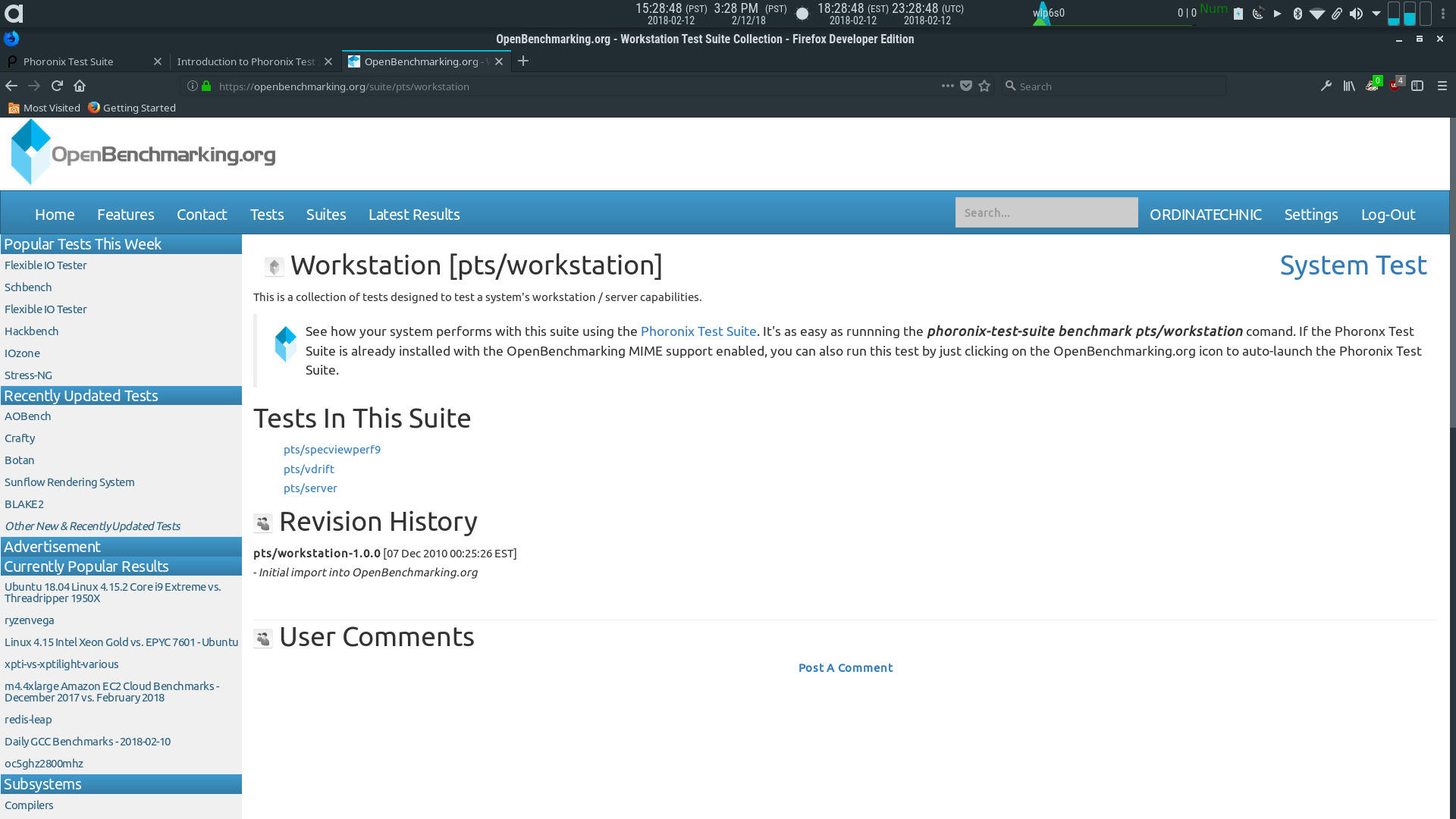
Task: Click the OpenBenchmarking icon beside Workstation heading
Action: (274, 266)
